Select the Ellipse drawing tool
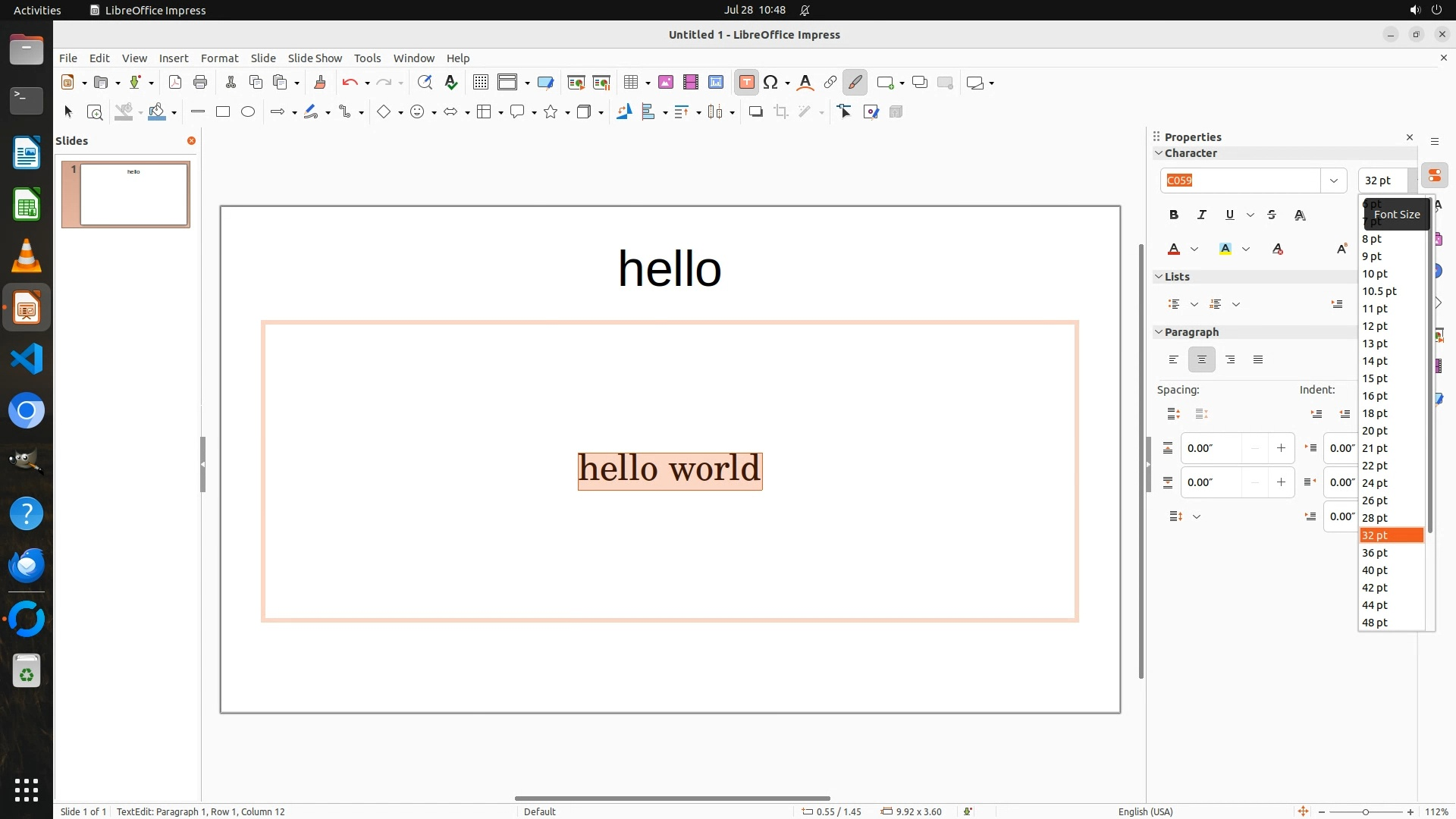 click(x=248, y=112)
